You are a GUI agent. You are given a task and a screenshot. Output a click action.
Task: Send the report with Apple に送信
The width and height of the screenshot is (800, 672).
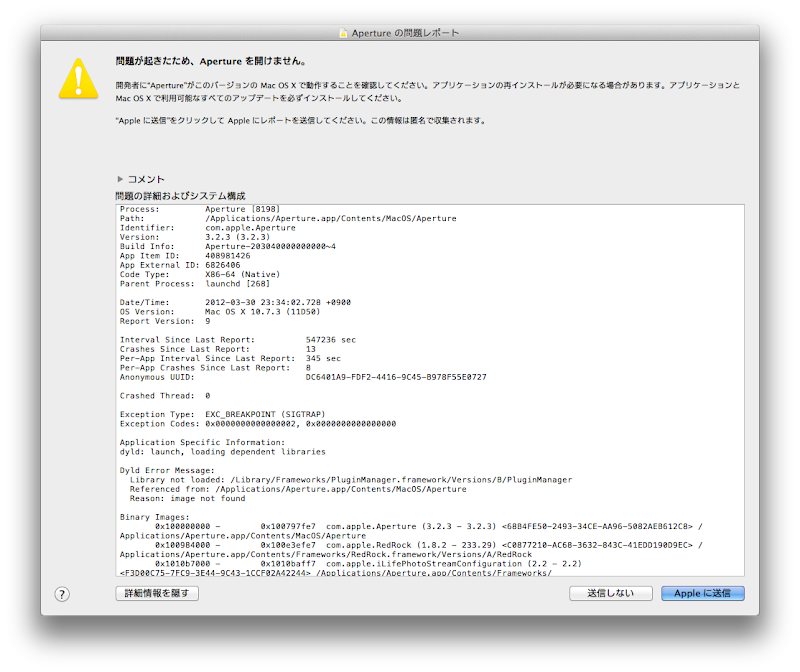point(703,593)
